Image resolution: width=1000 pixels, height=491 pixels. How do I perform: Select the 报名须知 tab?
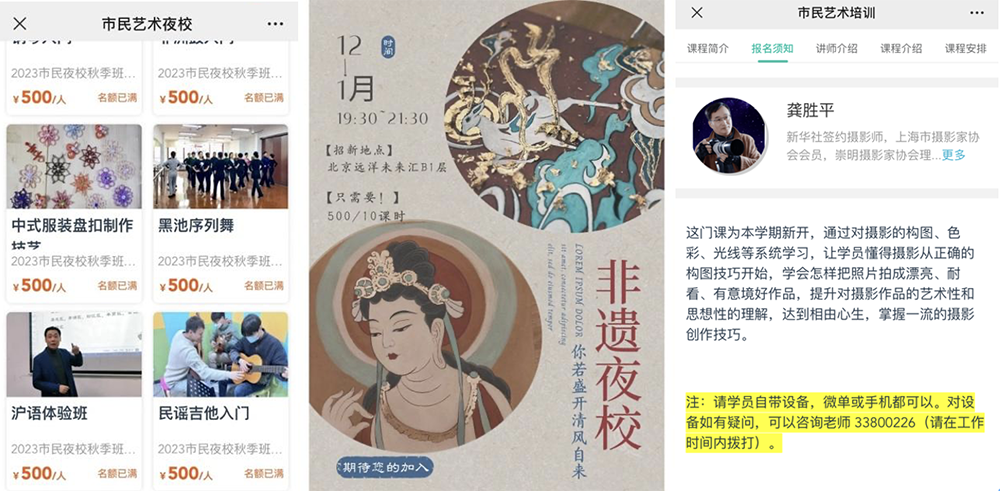point(772,48)
